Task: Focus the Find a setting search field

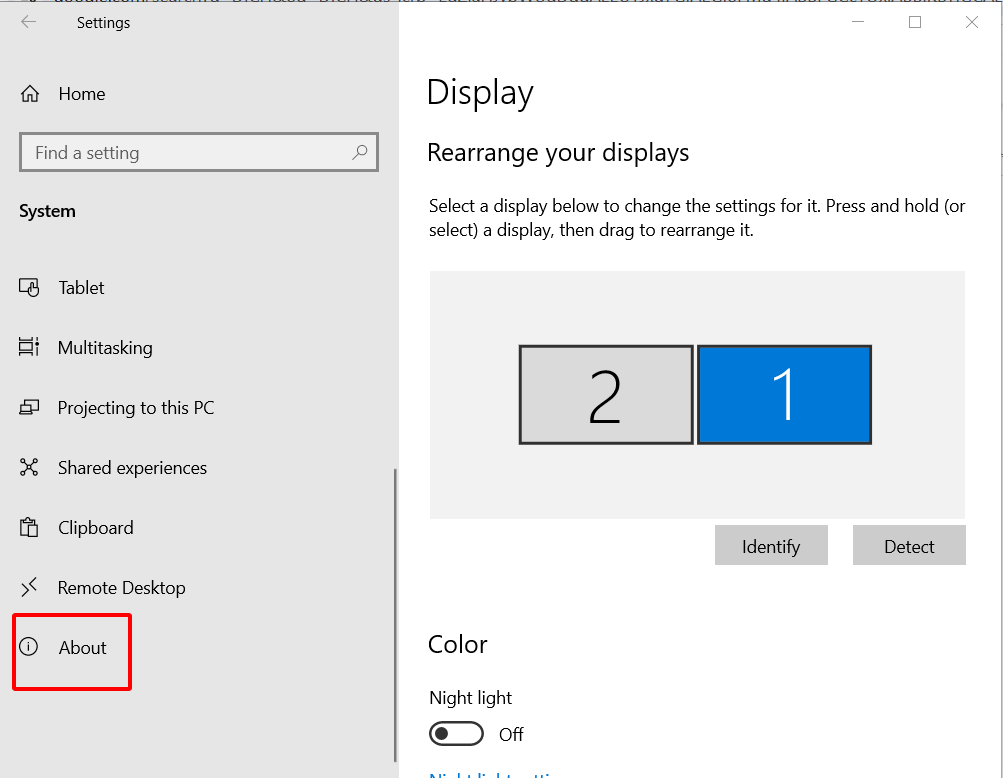Action: pyautogui.click(x=190, y=153)
